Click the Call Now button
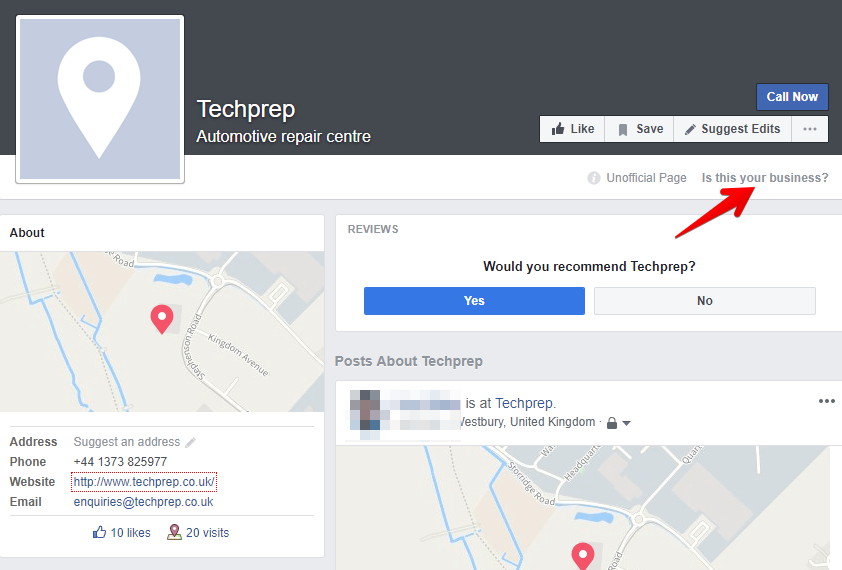The width and height of the screenshot is (842, 570). (x=792, y=97)
